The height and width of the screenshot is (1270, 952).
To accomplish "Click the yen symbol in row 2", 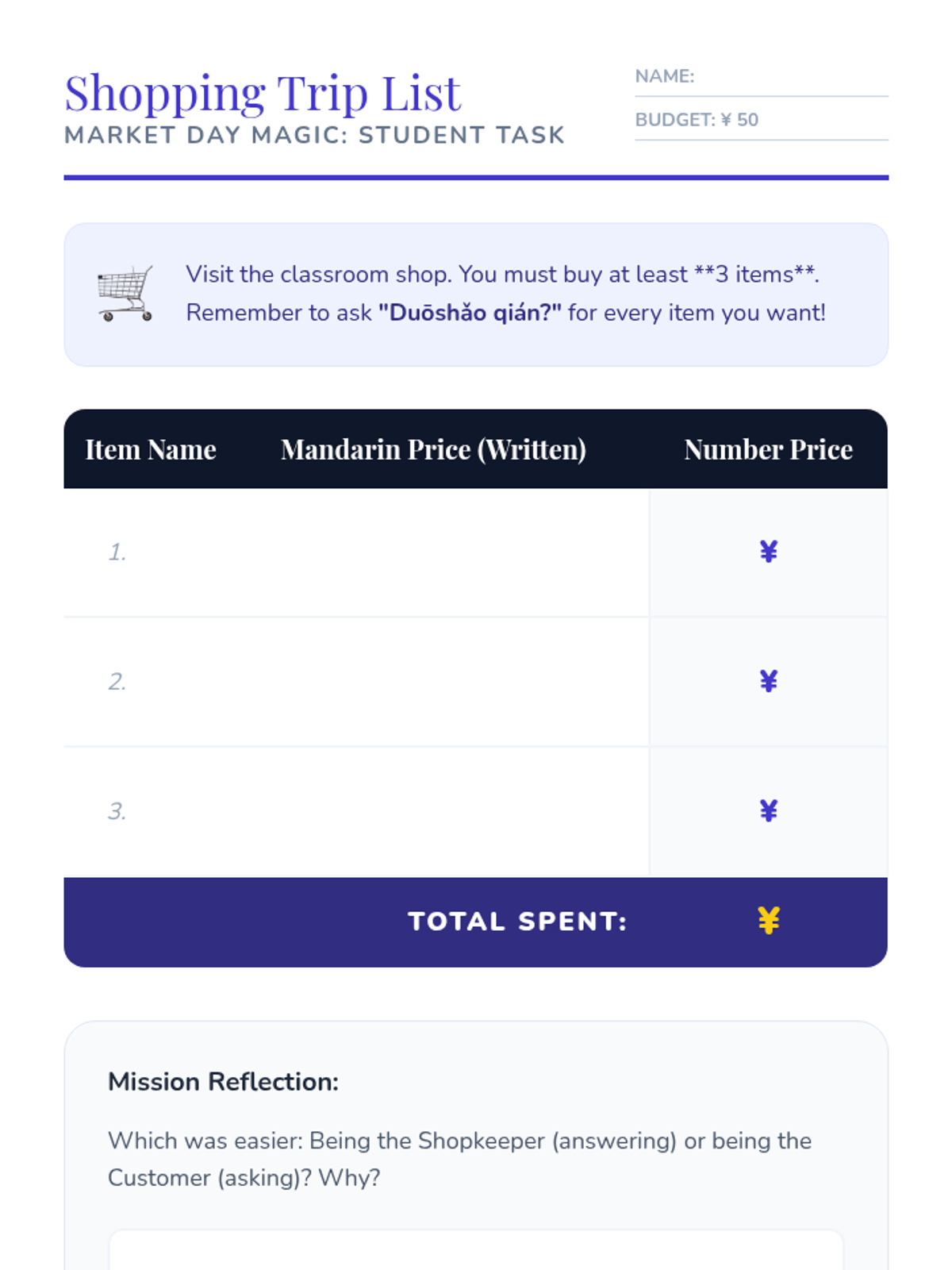I will click(768, 681).
